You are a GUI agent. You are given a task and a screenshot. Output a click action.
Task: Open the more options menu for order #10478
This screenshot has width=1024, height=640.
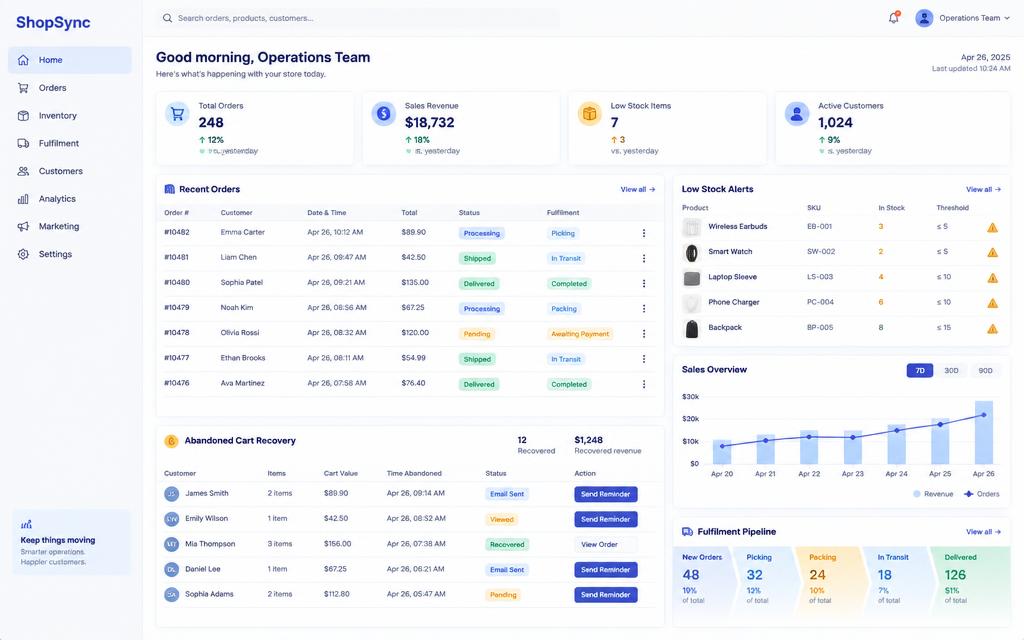[644, 334]
